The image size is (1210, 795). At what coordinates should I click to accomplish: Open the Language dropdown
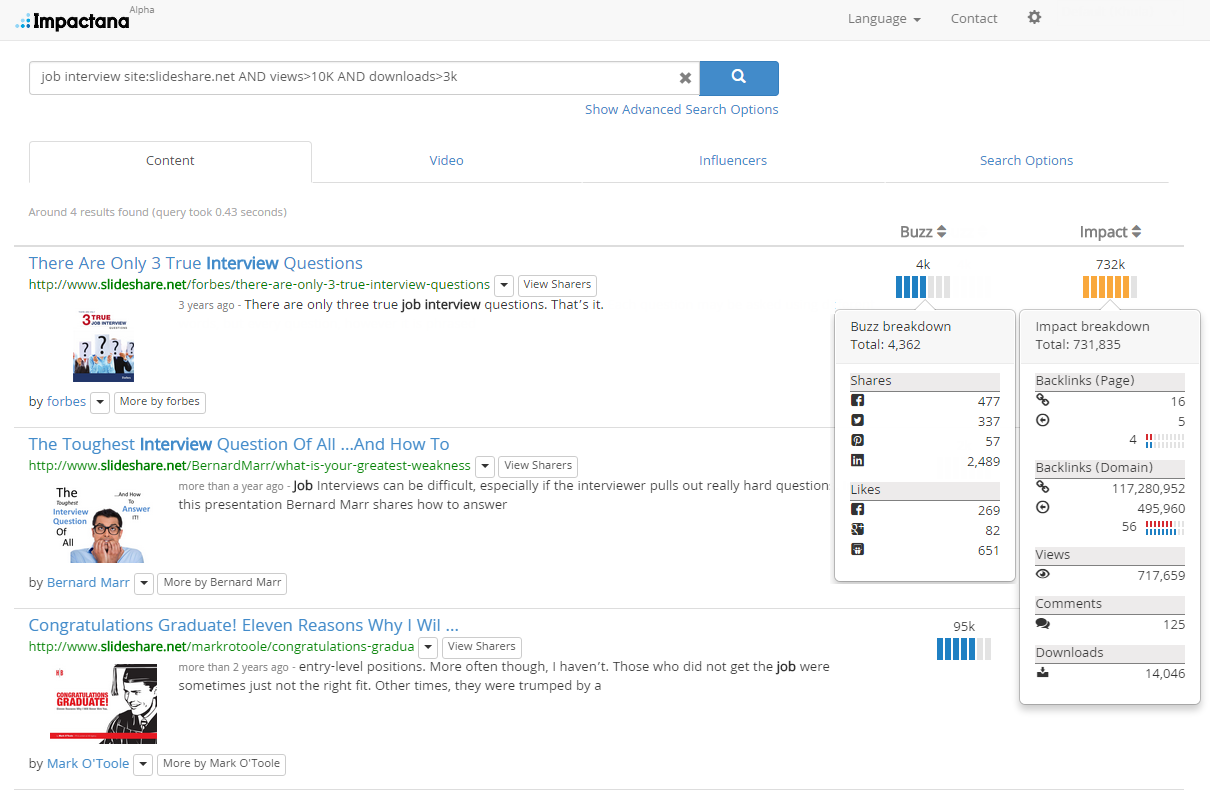pos(884,18)
